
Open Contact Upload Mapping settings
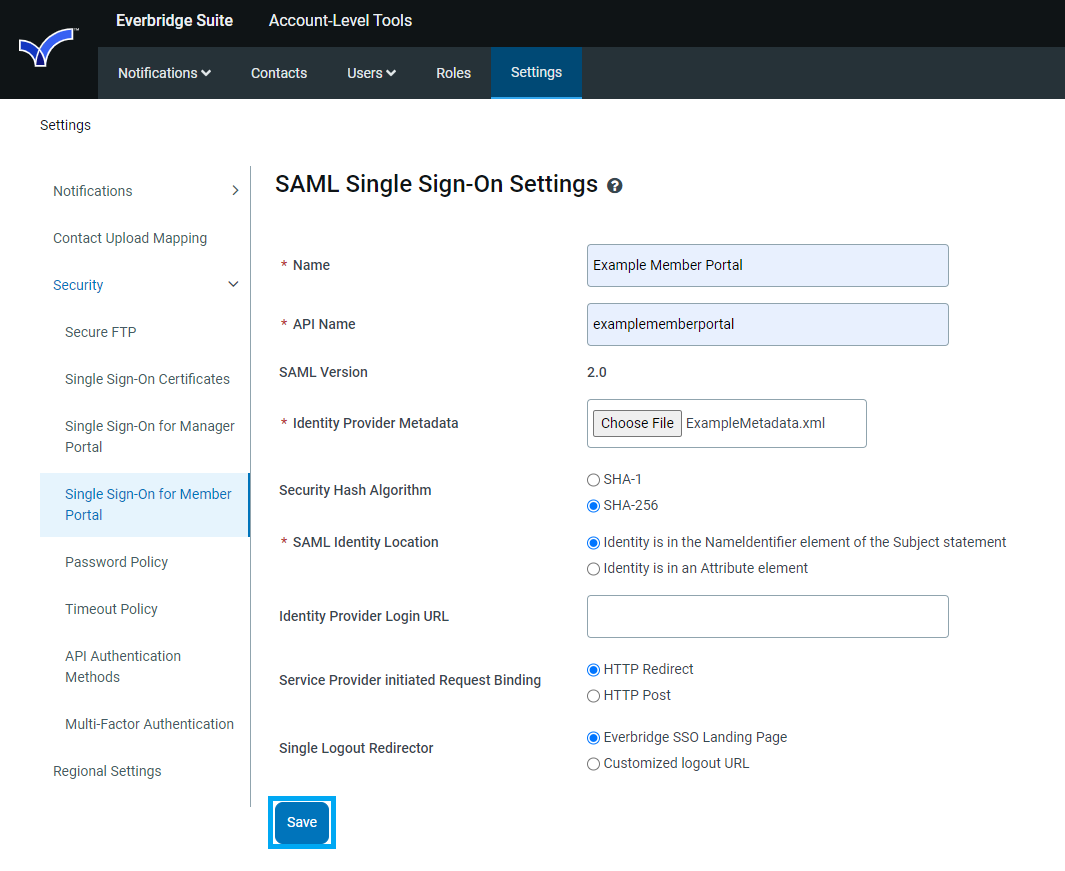(x=130, y=238)
